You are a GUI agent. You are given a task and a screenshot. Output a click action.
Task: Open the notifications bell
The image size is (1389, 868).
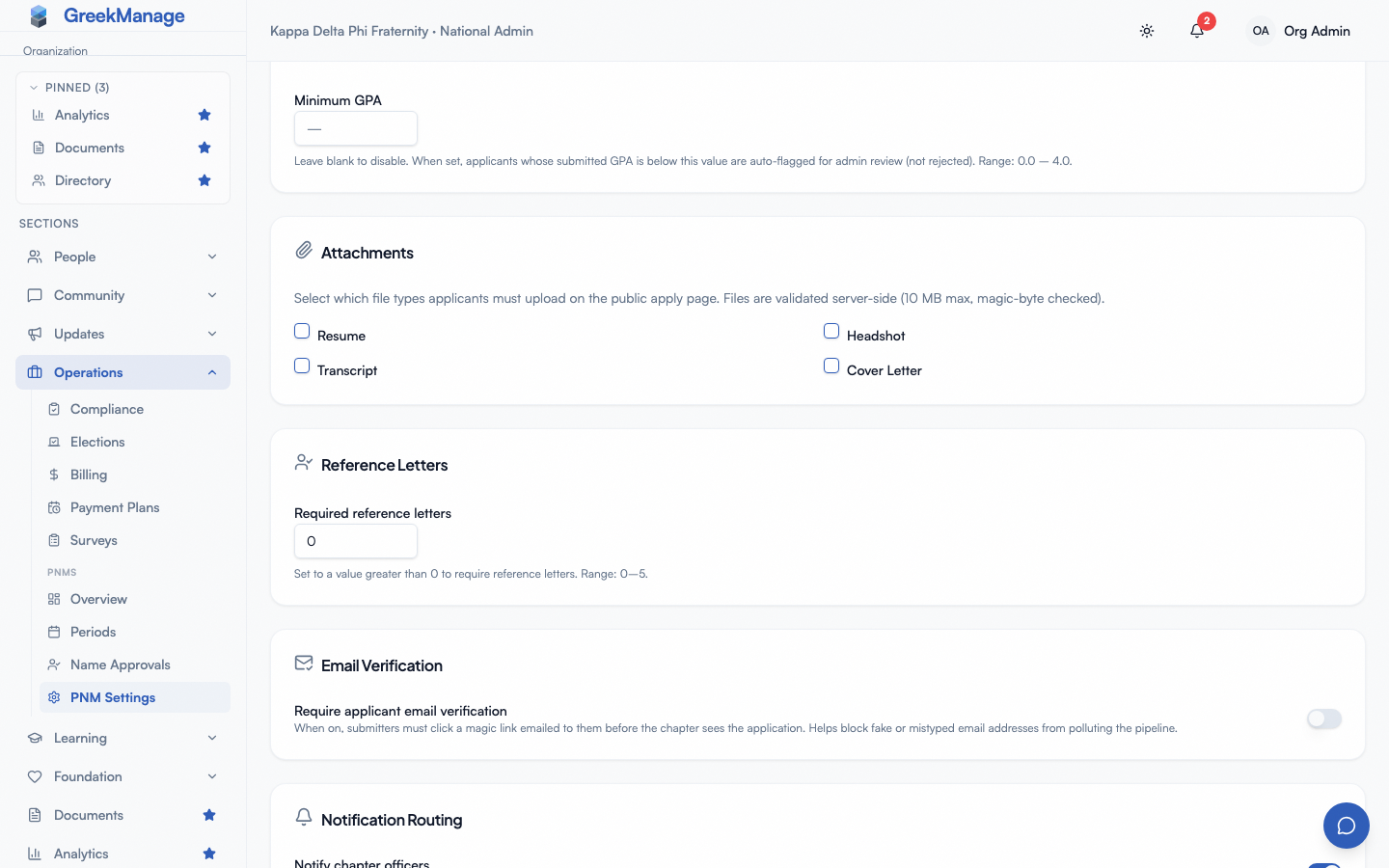click(x=1197, y=31)
